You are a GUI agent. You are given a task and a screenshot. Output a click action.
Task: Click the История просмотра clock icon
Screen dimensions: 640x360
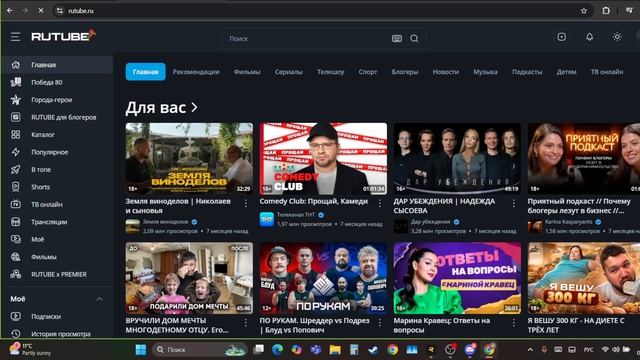[x=16, y=334]
